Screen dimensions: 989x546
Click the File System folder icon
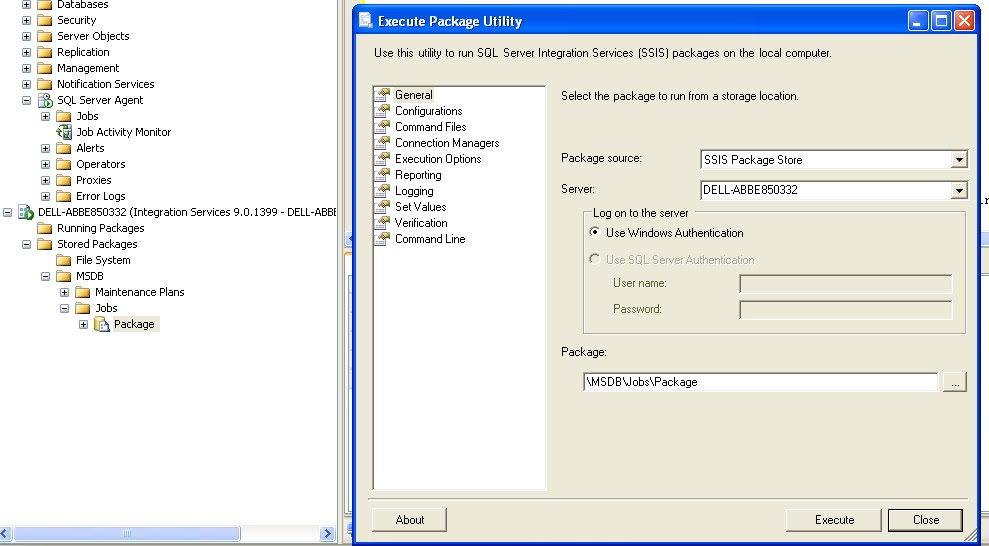63,260
